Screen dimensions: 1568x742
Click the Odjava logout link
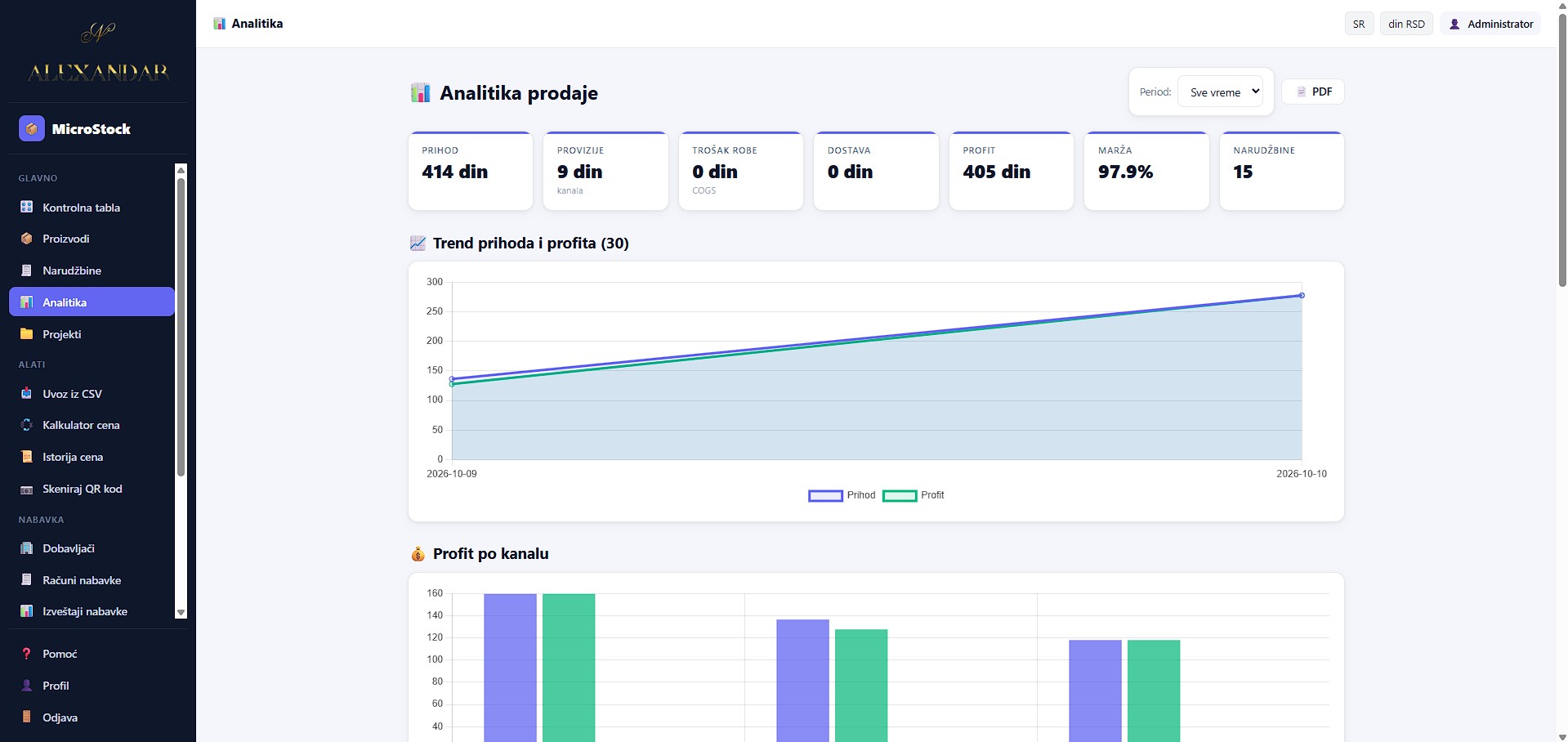coord(98,717)
